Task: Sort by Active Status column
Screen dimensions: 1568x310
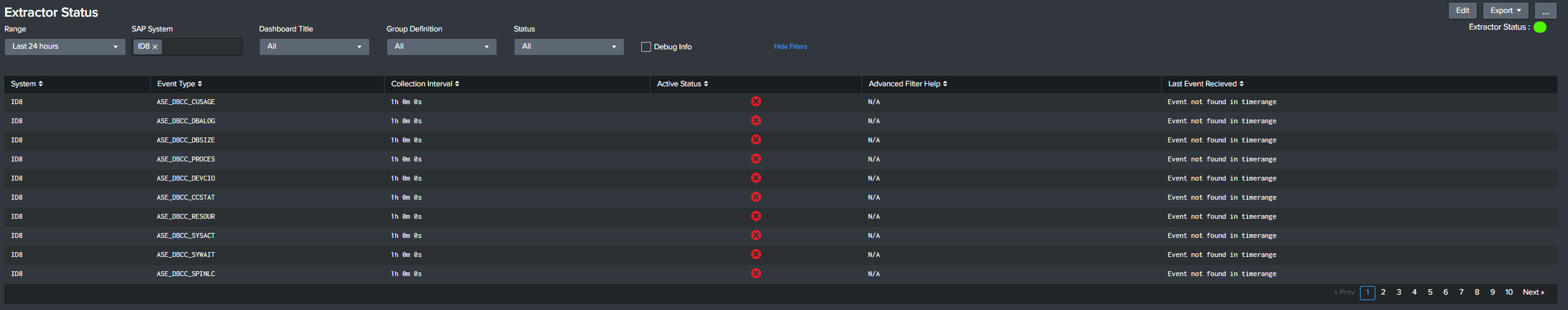Action: 682,84
